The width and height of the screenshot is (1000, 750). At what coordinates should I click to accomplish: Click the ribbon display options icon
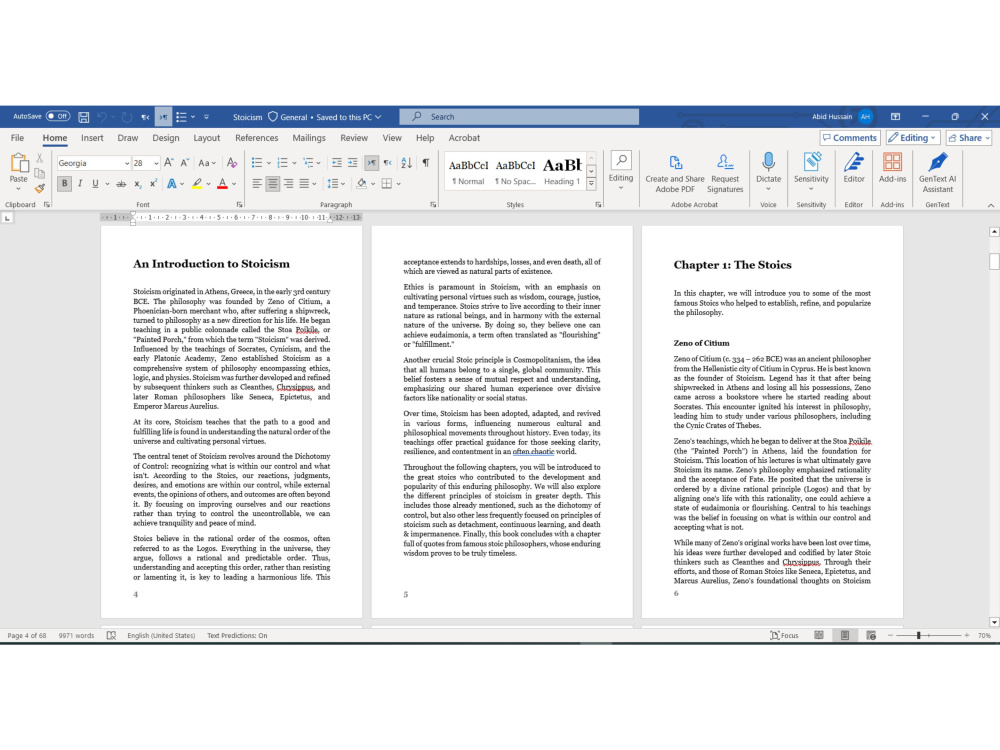click(x=895, y=117)
